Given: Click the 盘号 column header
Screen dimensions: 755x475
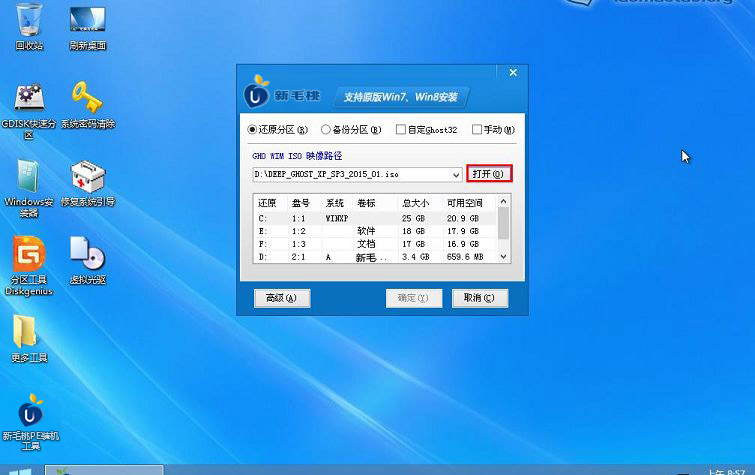Looking at the screenshot, I should 304,203.
